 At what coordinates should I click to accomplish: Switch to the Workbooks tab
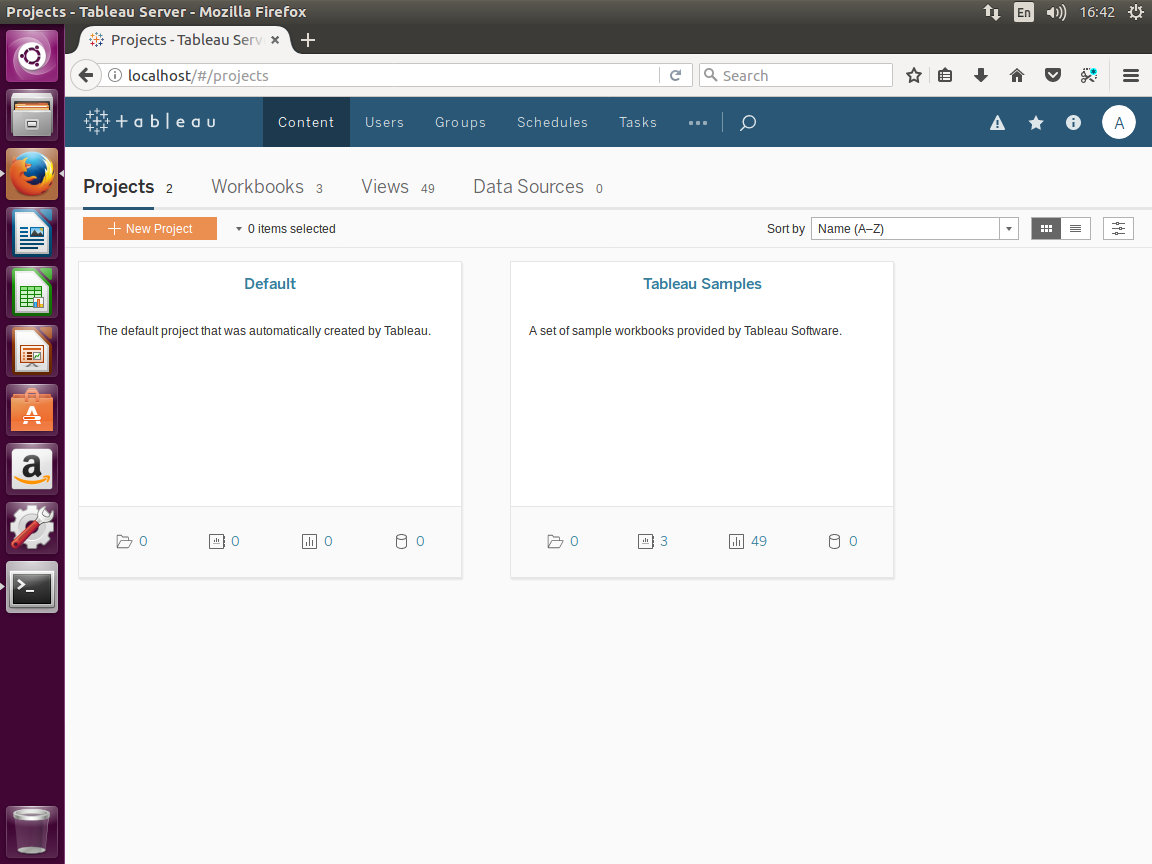[257, 187]
